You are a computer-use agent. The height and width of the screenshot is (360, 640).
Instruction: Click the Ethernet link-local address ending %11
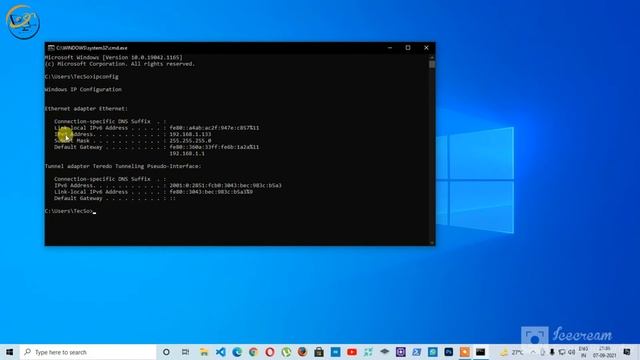[x=214, y=128]
